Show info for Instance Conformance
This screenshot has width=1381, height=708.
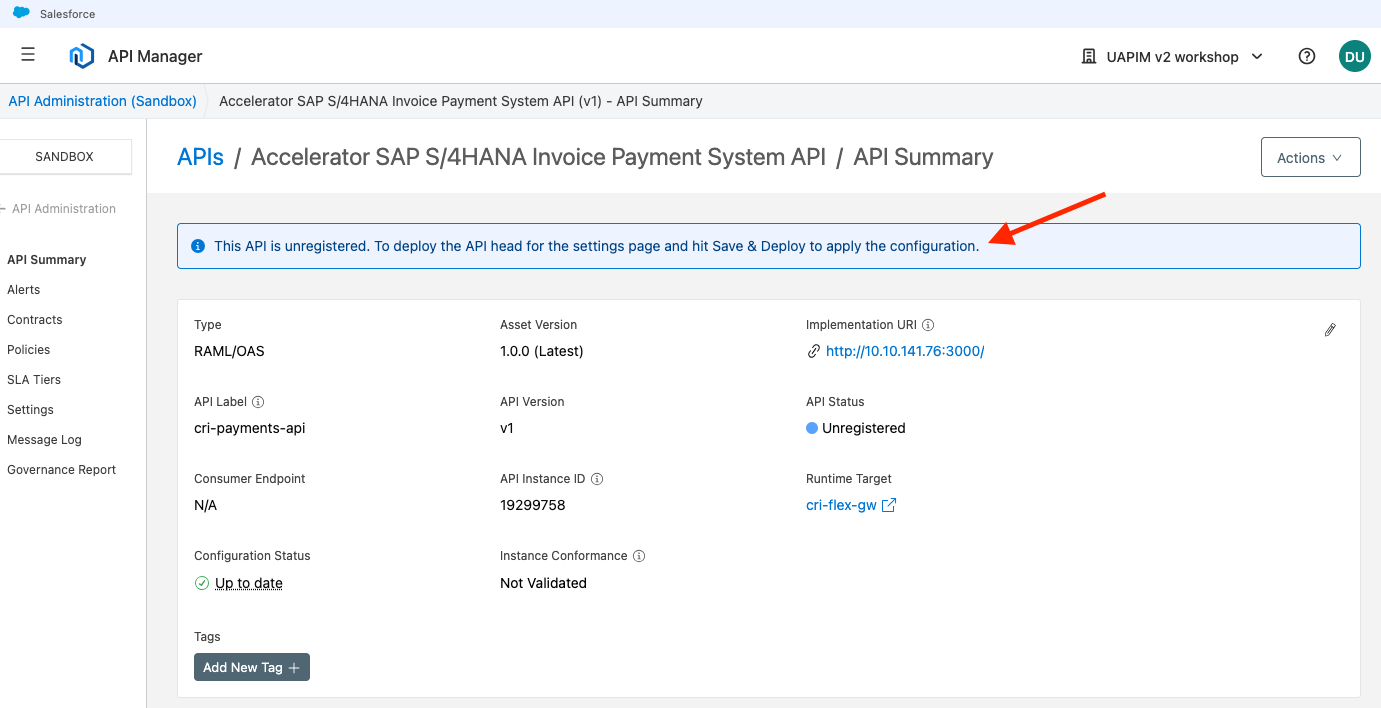pos(639,556)
